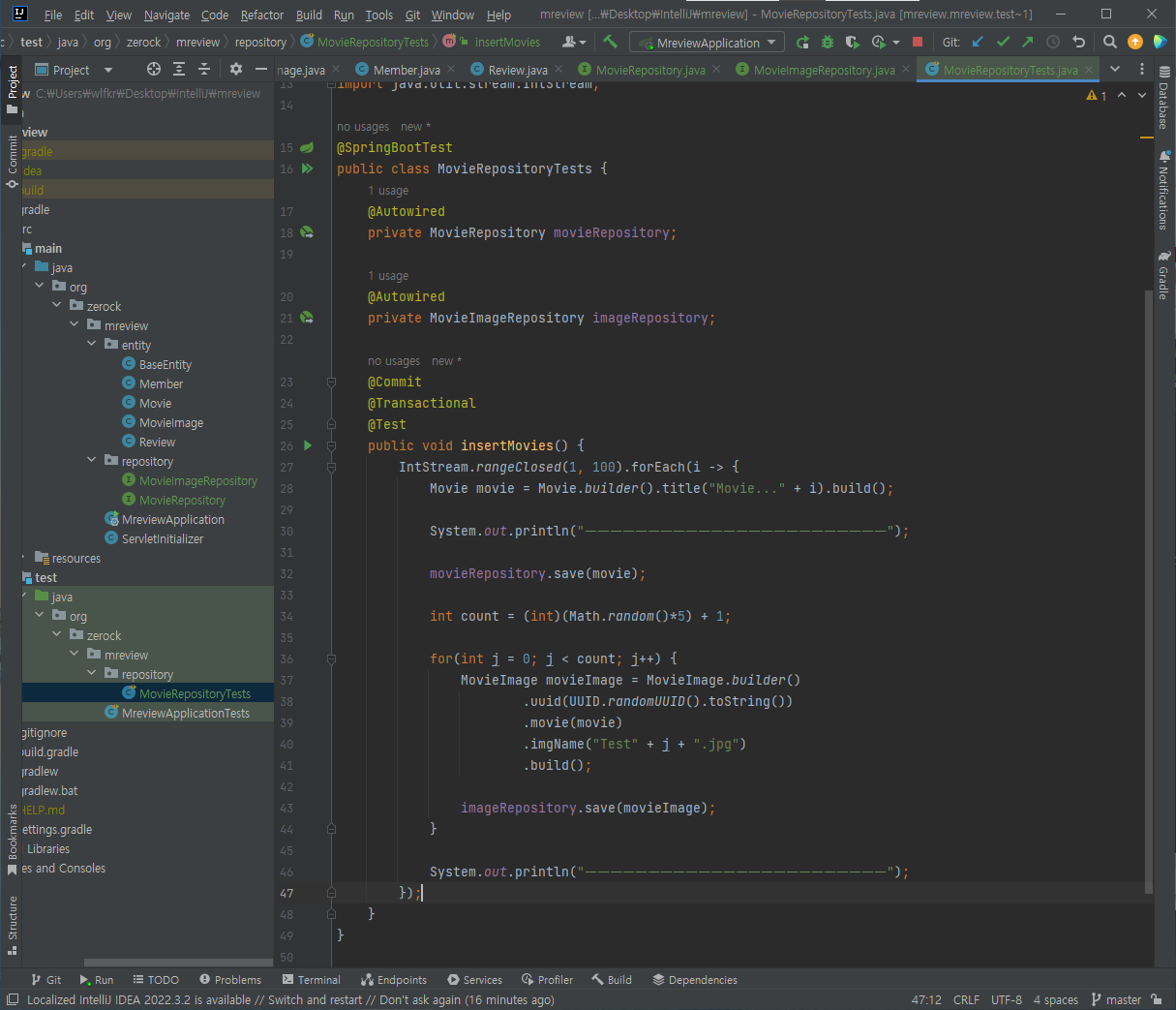The height and width of the screenshot is (1010, 1176).
Task: Change UTF-8 file encoding in status bar
Action: click(1007, 999)
